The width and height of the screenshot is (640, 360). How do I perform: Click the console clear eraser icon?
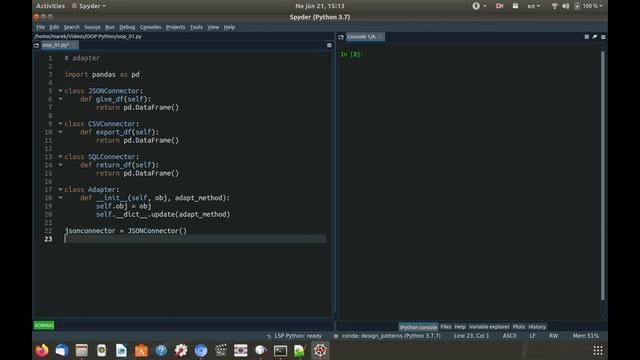tap(595, 37)
